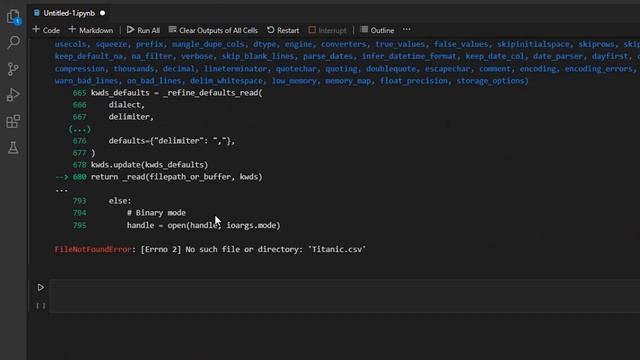Clear Outputs of All Cells
Screen dimensions: 640x360
213,30
